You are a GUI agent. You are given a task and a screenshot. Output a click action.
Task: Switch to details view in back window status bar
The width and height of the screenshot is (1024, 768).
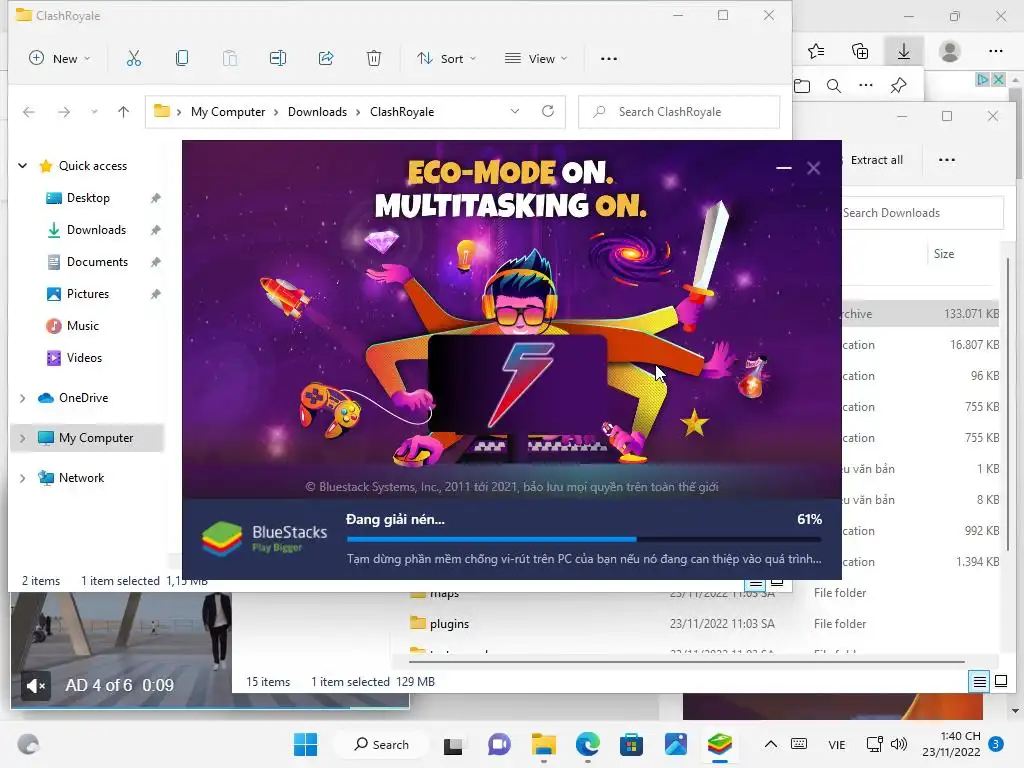[x=980, y=682]
